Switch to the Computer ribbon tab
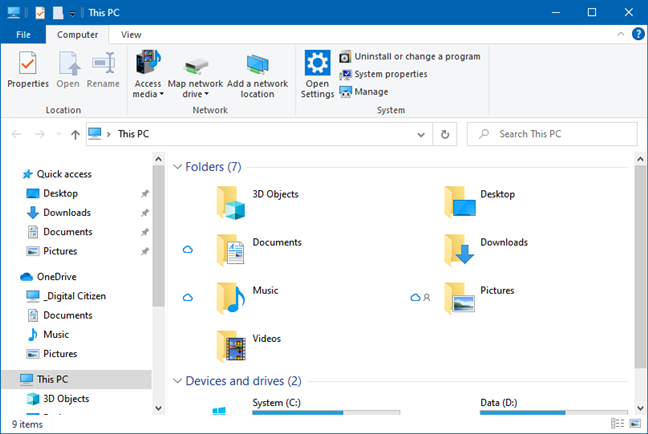648x434 pixels. click(77, 35)
